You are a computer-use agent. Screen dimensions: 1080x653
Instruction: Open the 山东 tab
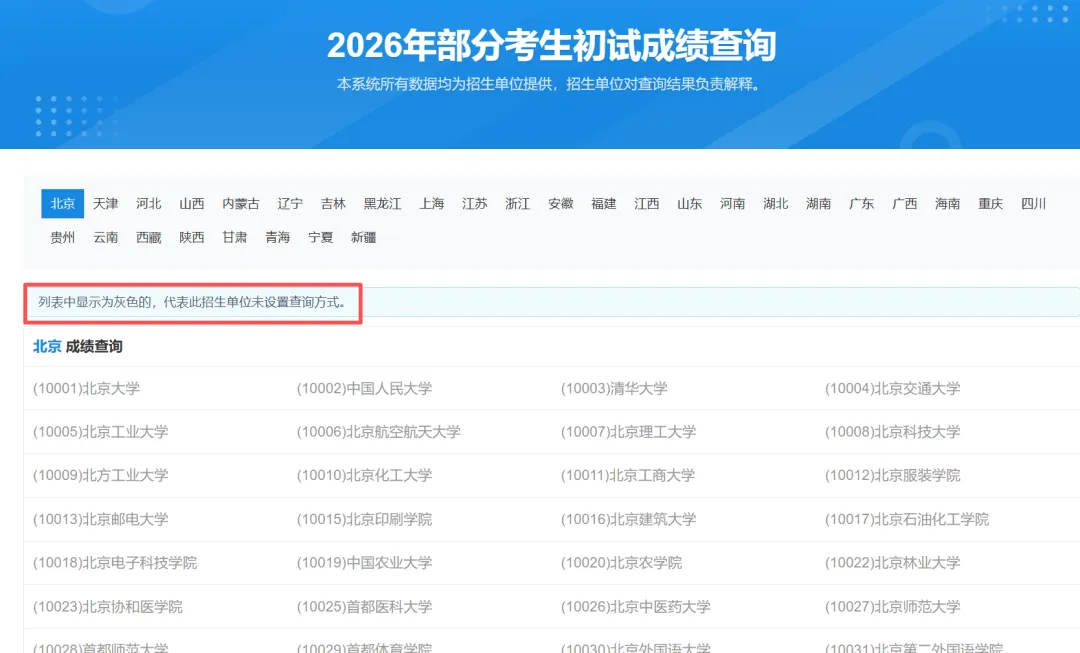click(x=689, y=204)
